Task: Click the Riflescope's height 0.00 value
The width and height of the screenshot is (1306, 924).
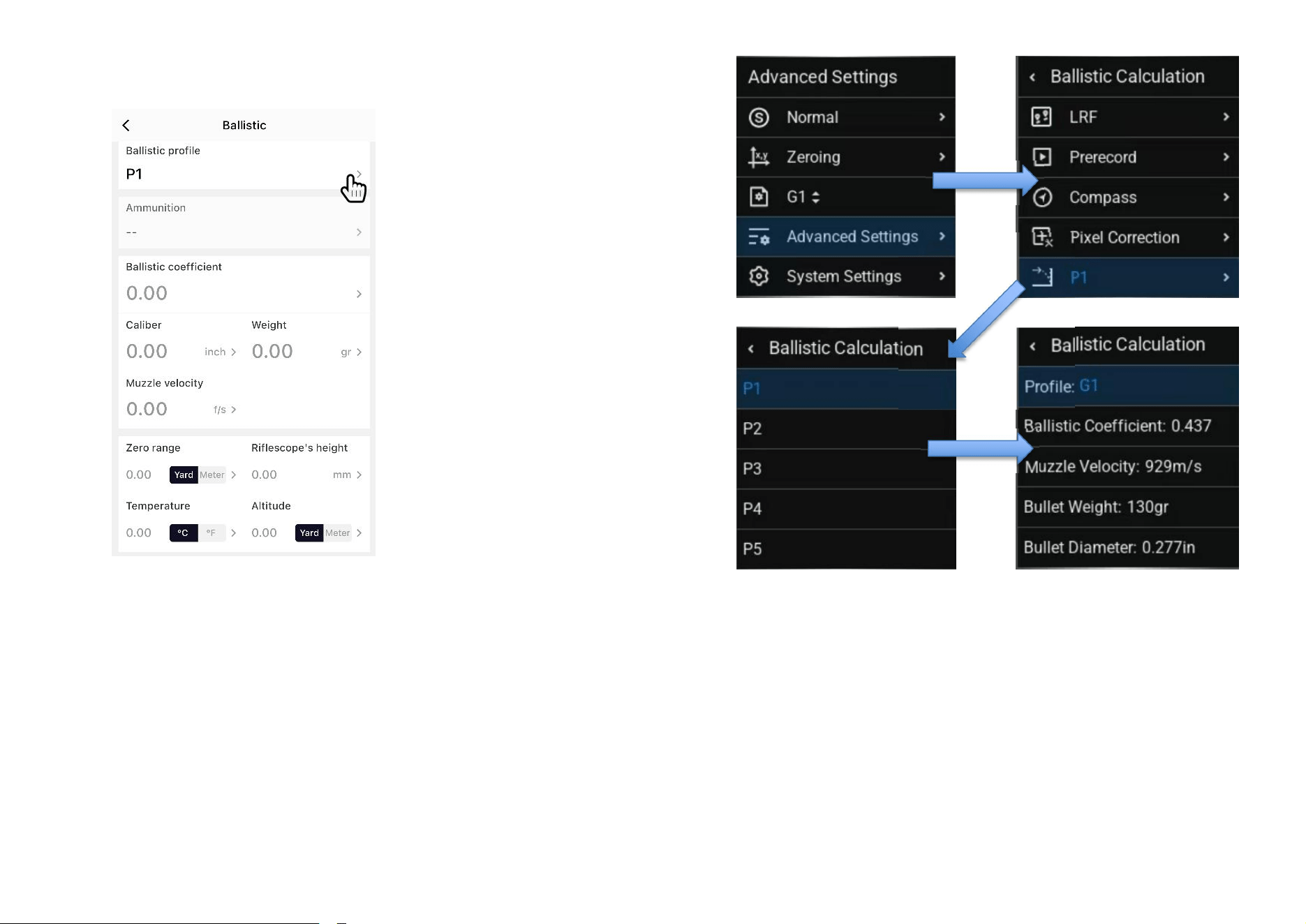Action: point(264,475)
